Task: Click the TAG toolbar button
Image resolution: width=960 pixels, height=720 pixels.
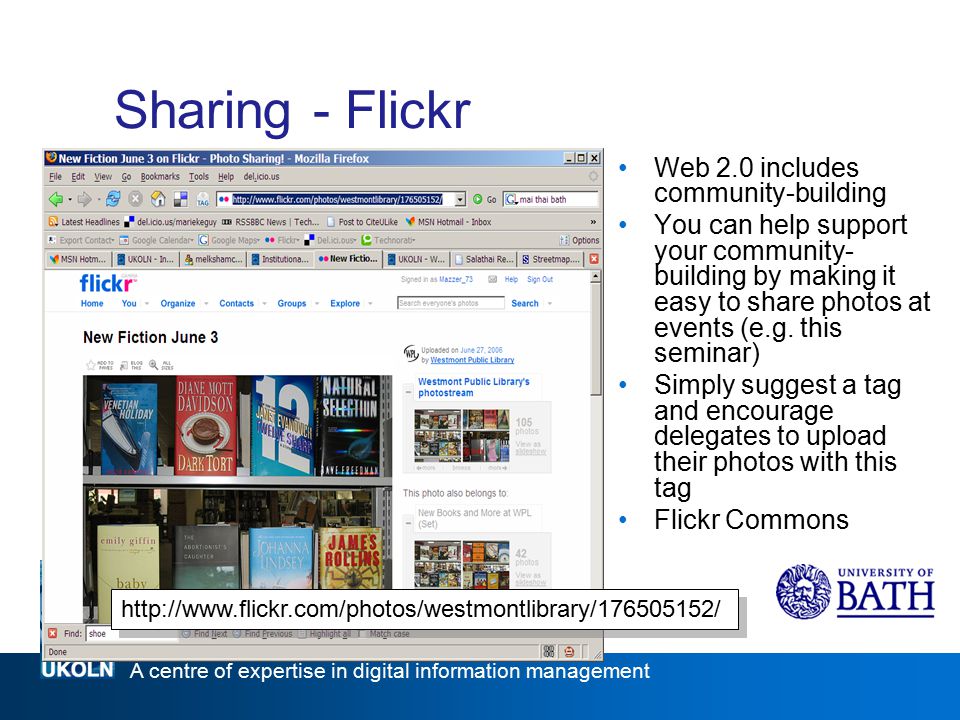Action: [x=203, y=200]
